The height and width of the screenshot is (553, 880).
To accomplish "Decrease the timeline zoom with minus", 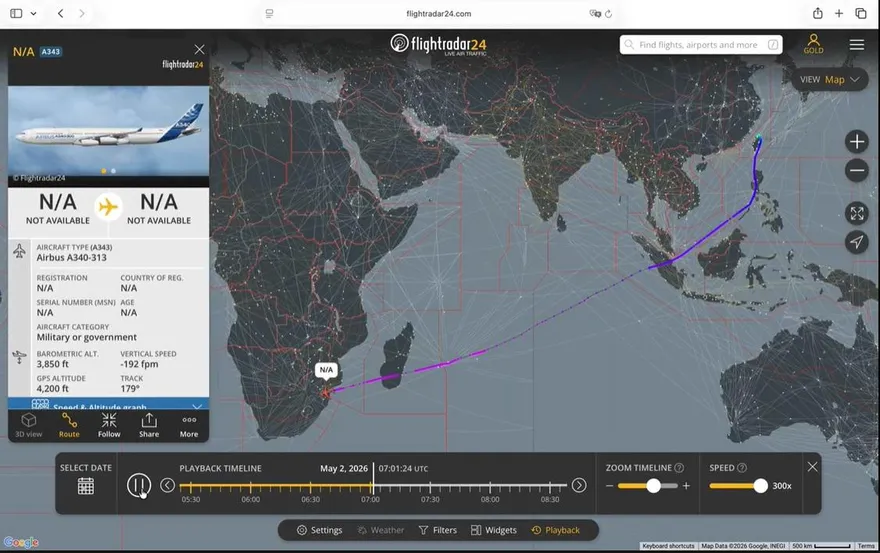I will point(609,486).
